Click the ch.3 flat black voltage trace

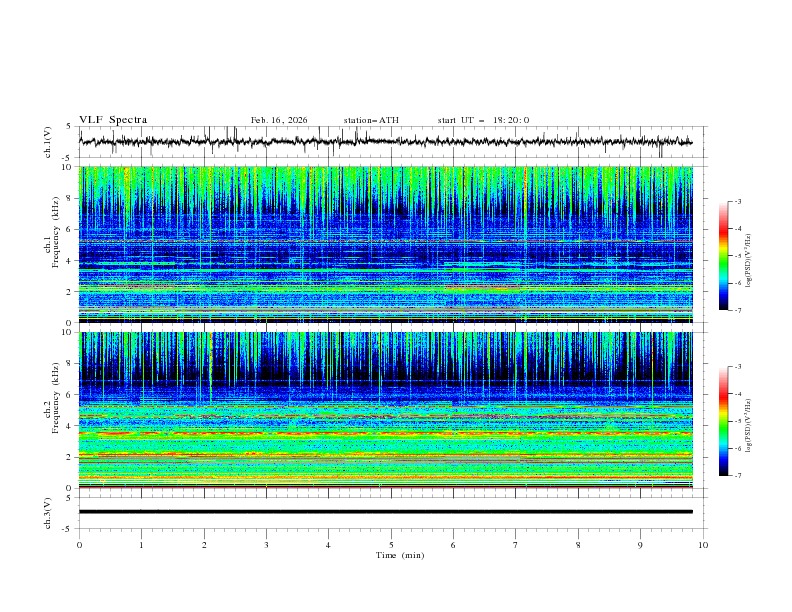click(386, 512)
